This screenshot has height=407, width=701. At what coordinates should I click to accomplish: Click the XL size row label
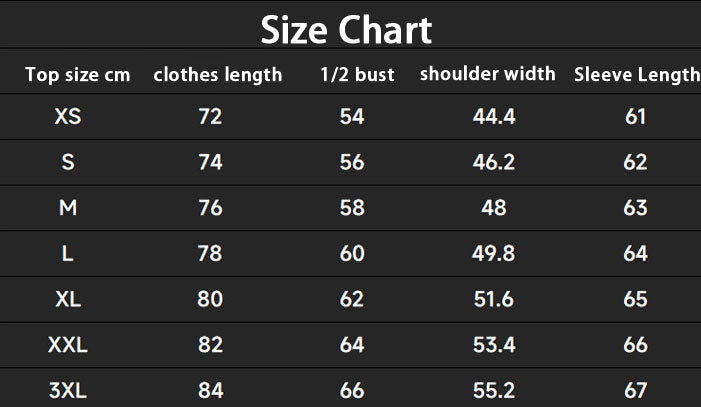pyautogui.click(x=68, y=299)
